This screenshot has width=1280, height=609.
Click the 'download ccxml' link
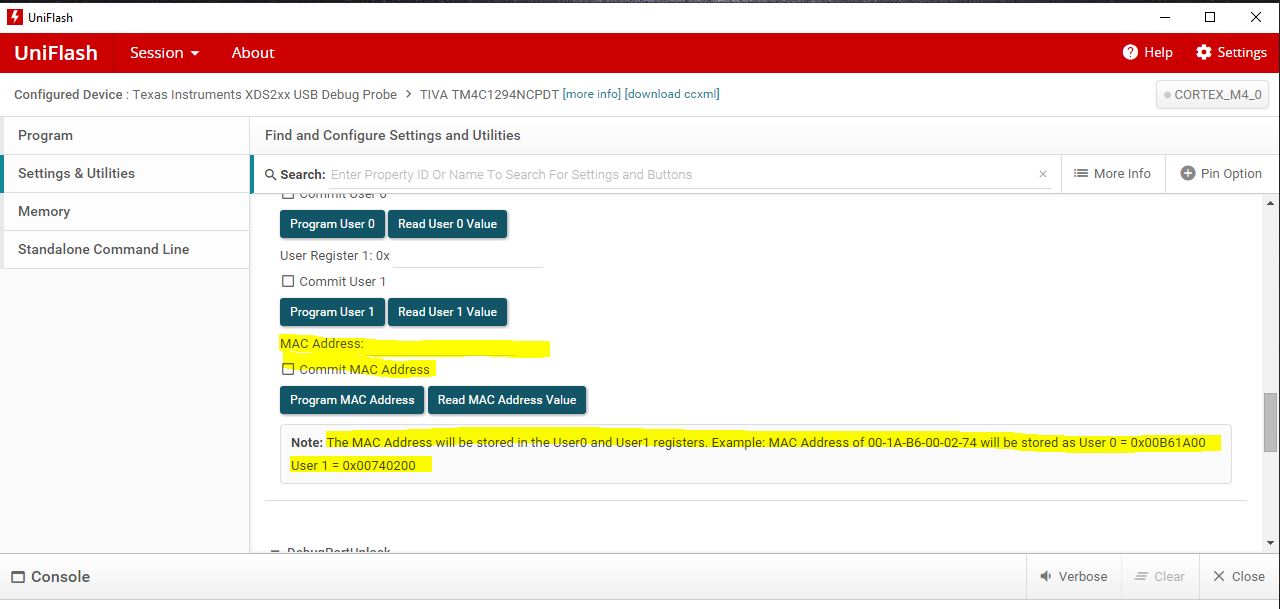click(x=672, y=94)
